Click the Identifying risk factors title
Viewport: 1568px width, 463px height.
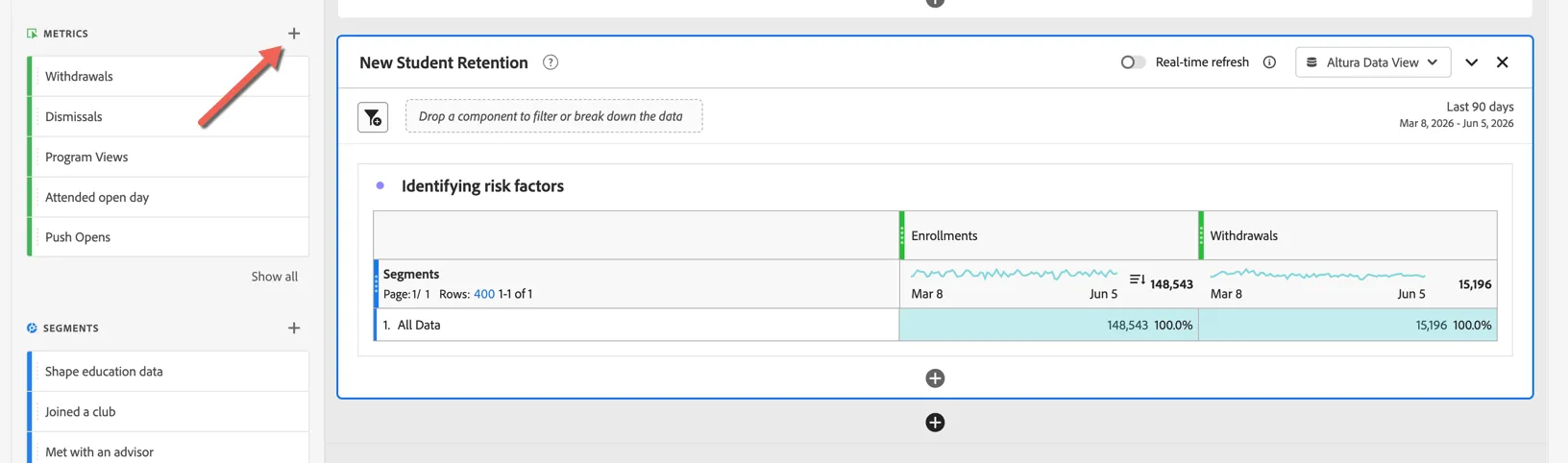[482, 186]
